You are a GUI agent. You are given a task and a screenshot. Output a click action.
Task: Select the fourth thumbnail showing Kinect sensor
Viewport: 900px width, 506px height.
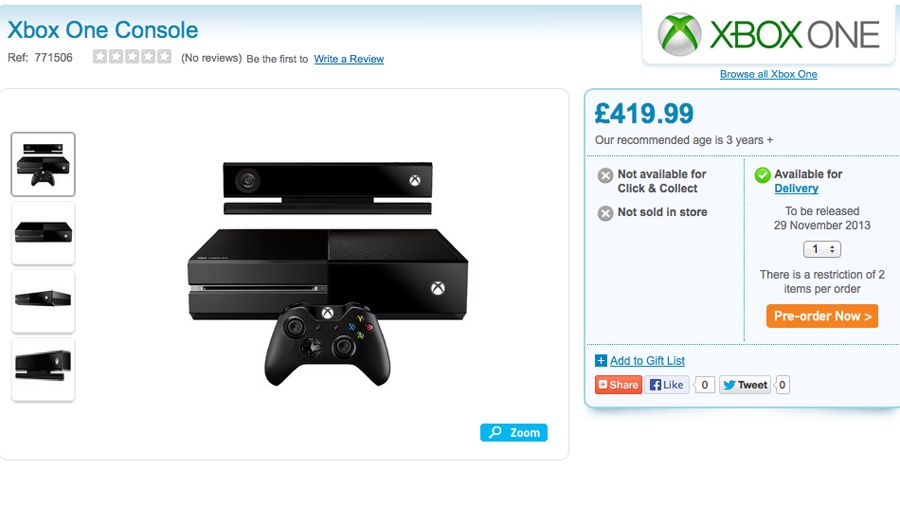(43, 369)
